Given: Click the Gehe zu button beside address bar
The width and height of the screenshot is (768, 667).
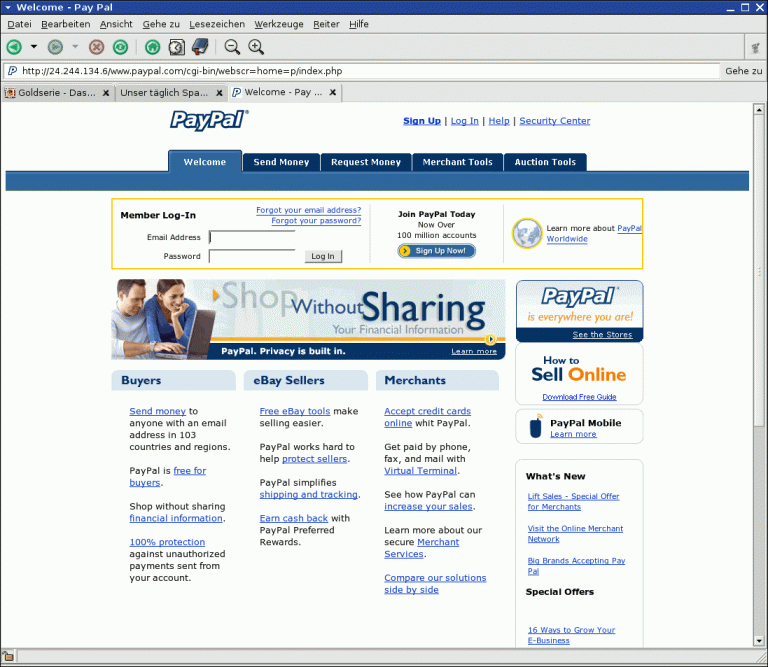Looking at the screenshot, I should 744,71.
